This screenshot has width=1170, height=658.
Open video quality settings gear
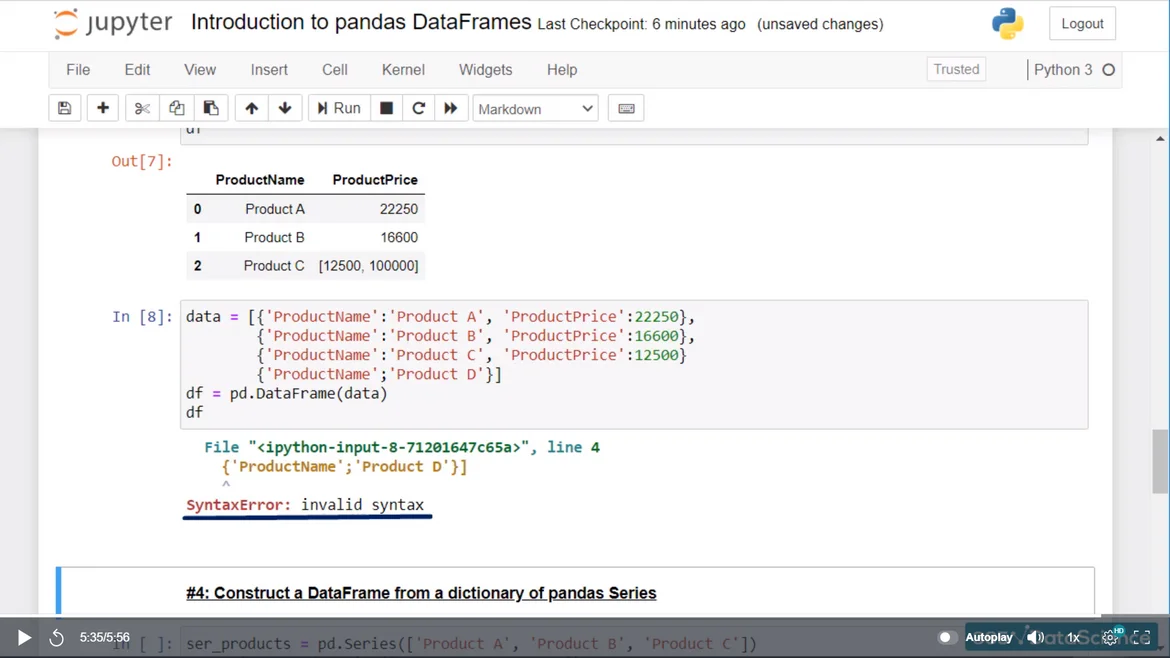pyautogui.click(x=1109, y=637)
